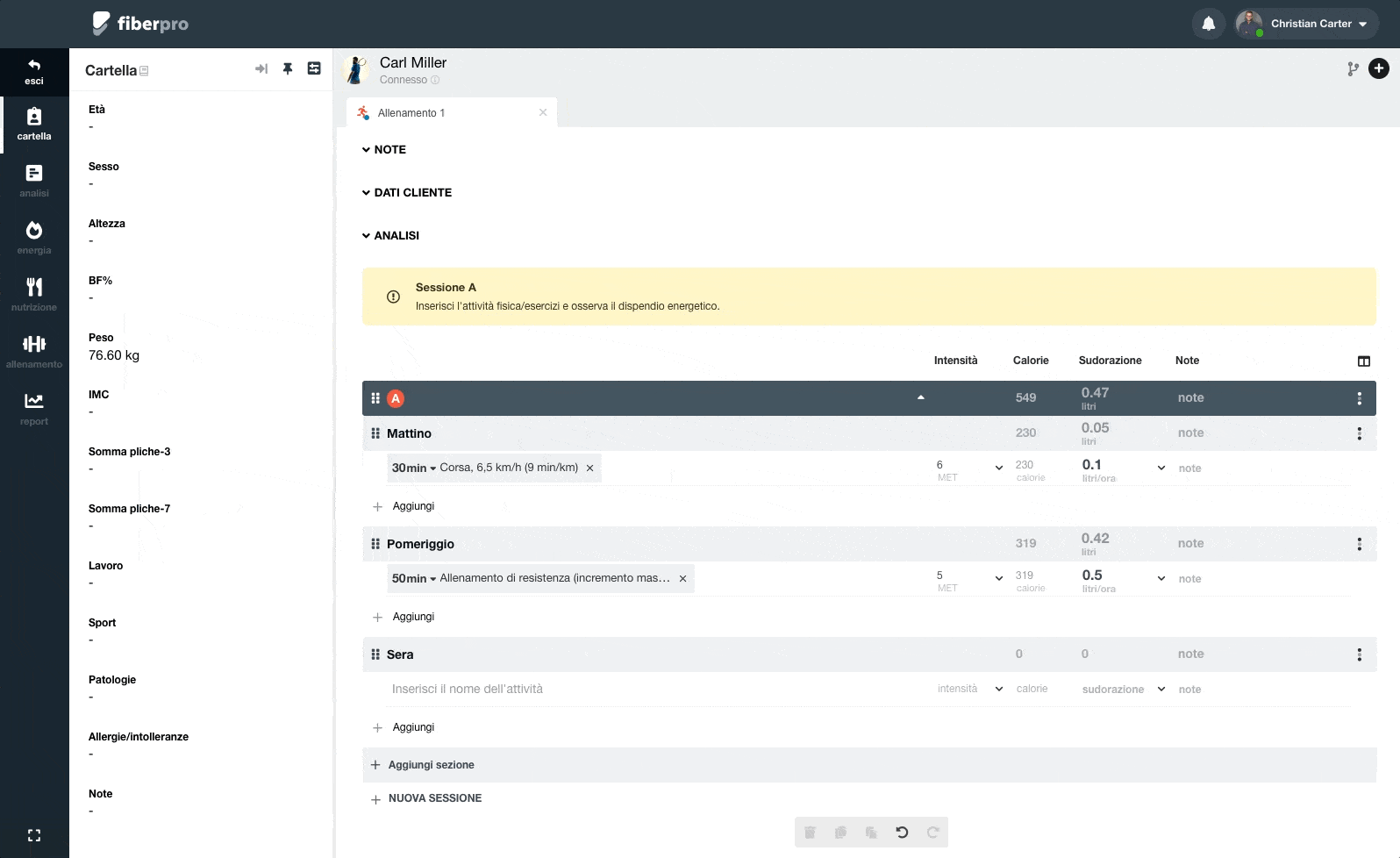Viewport: 1400px width, 858px height.
Task: Click the notification bell icon
Action: (1208, 24)
